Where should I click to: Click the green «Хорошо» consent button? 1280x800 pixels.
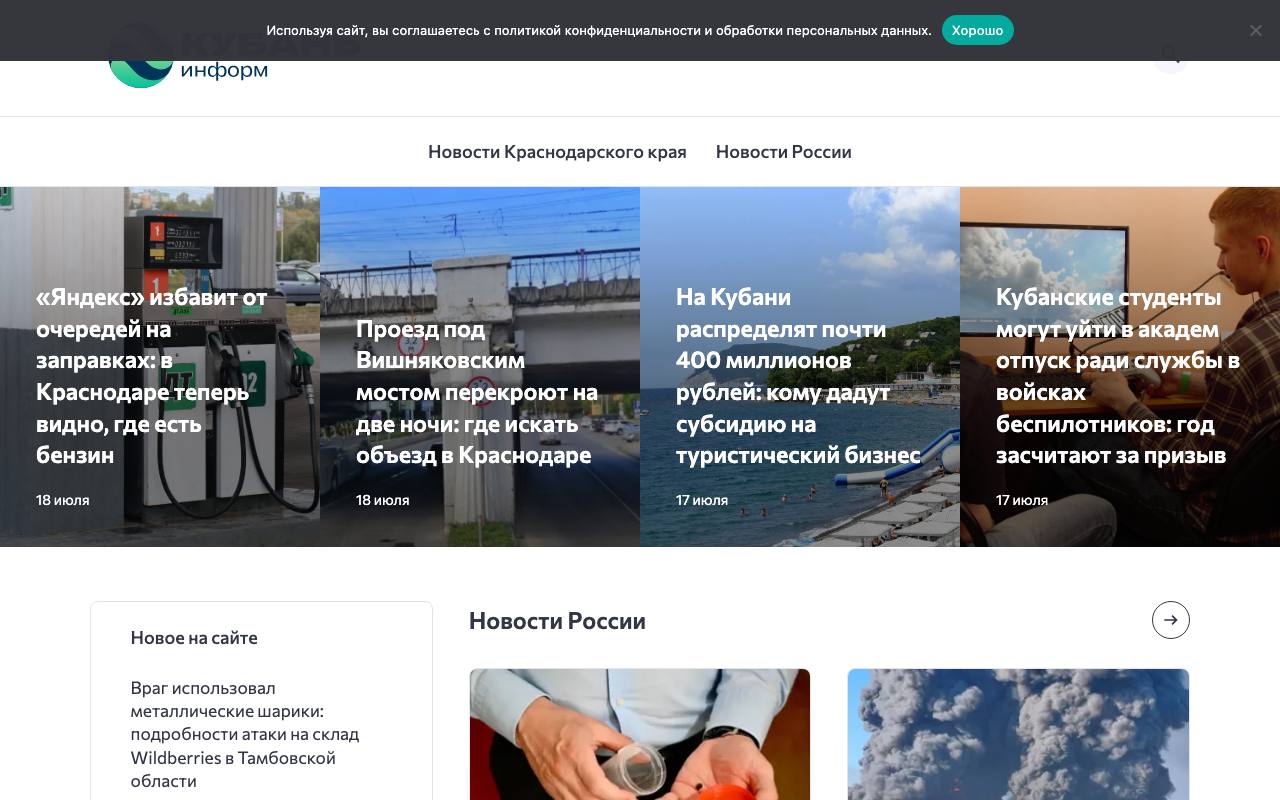click(977, 30)
